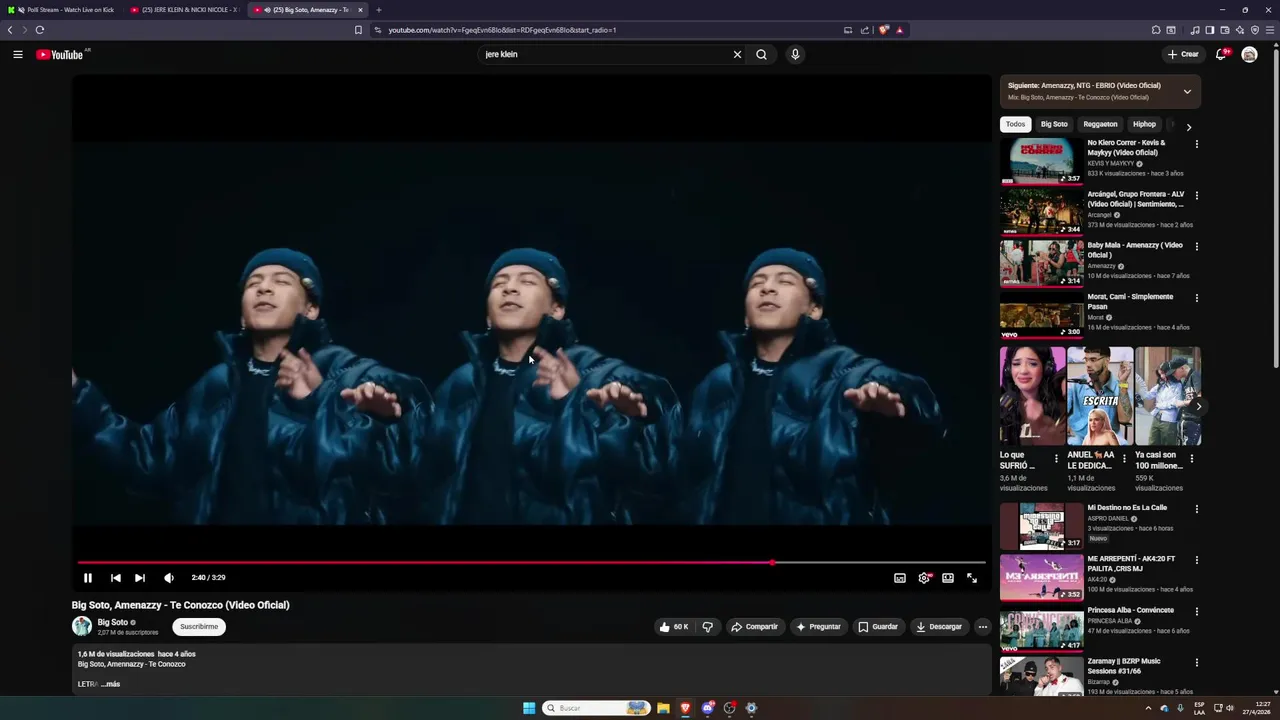Screen dimensions: 1280x720
Task: Clear the search box text with the X
Action: [x=737, y=54]
